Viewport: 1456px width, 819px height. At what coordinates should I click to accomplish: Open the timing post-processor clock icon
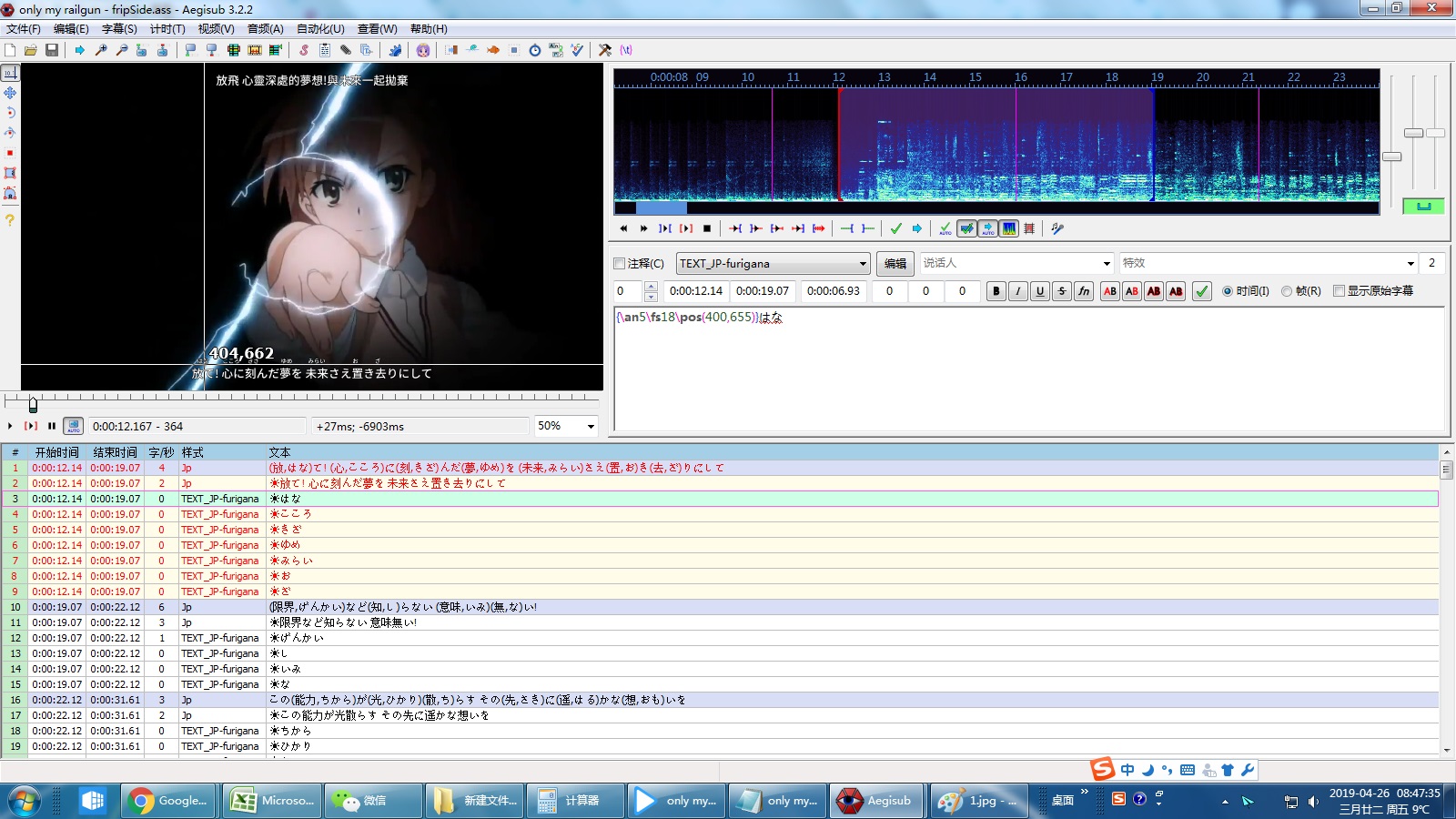point(535,50)
